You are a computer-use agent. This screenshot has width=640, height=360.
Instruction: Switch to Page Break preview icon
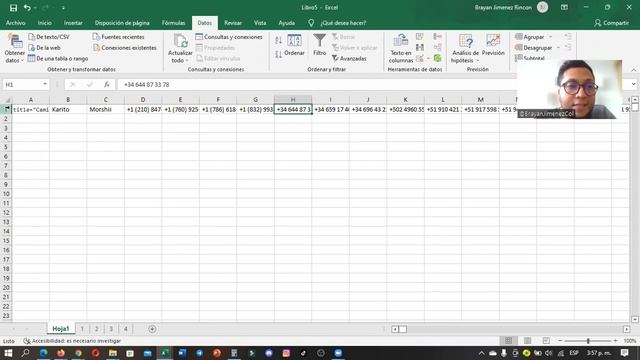tap(546, 340)
